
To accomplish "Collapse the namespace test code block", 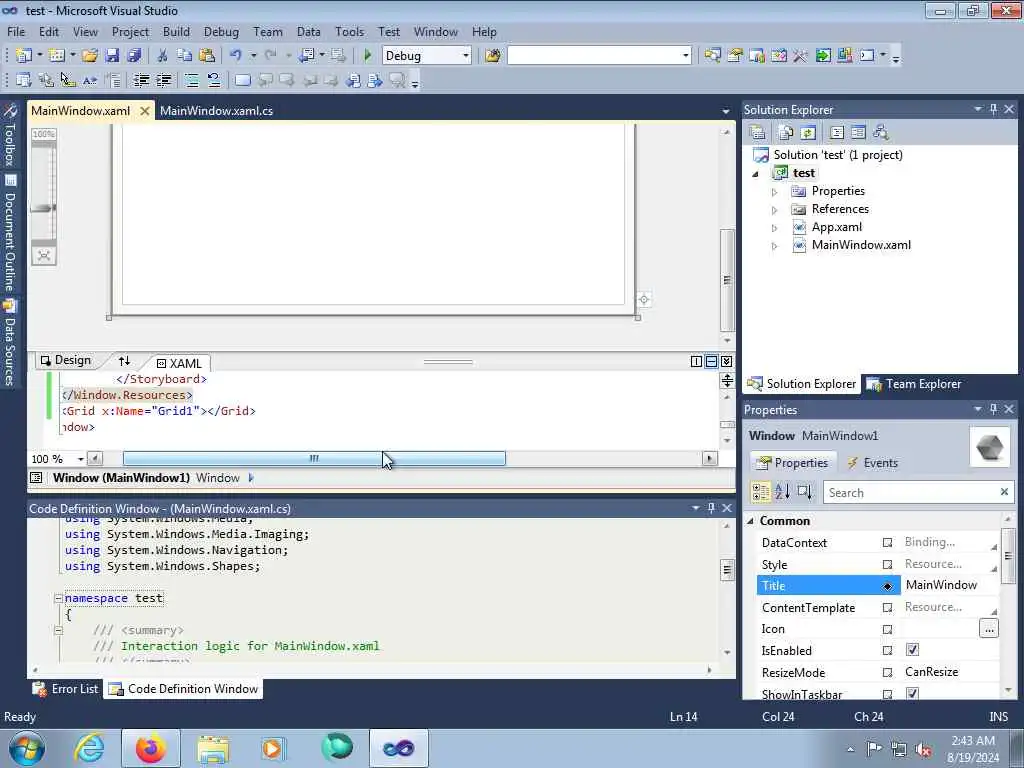I will coord(58,598).
